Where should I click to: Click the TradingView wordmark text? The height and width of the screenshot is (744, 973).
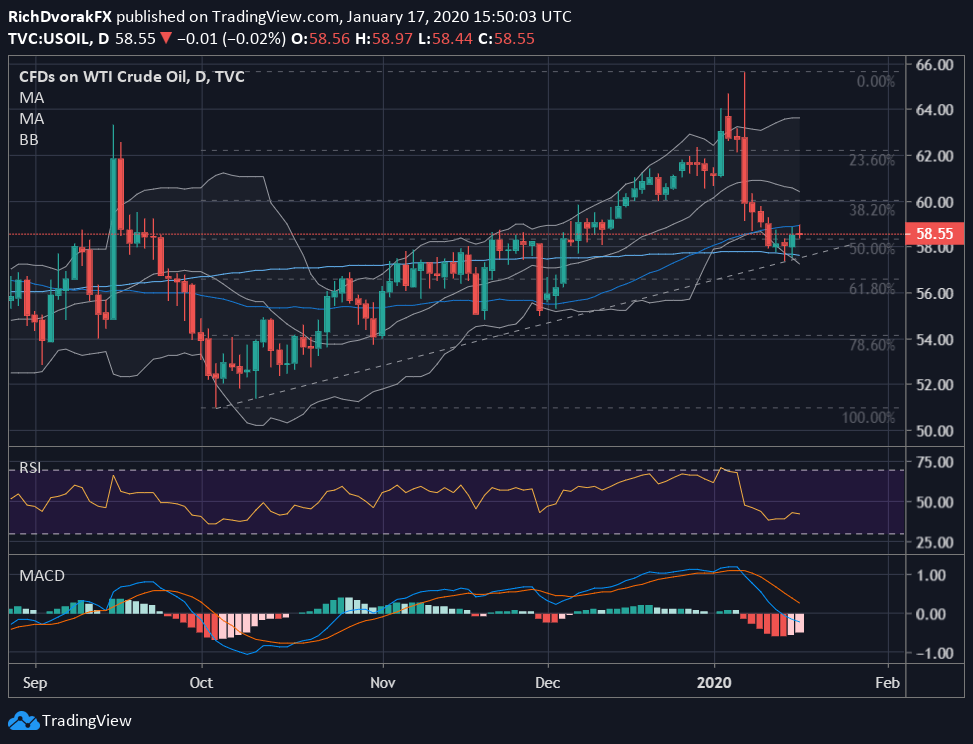(x=87, y=721)
